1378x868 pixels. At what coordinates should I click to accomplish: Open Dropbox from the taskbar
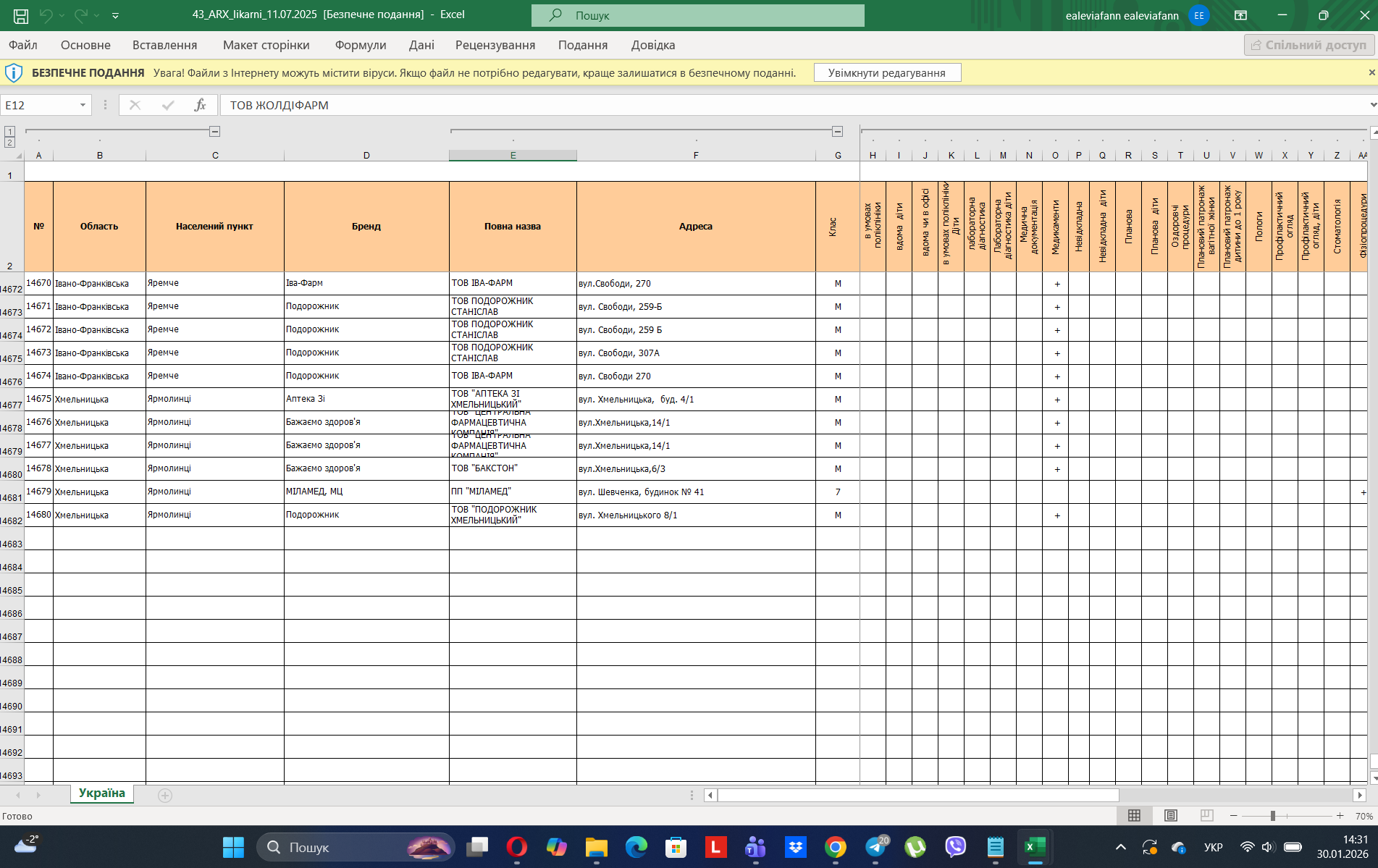795,847
